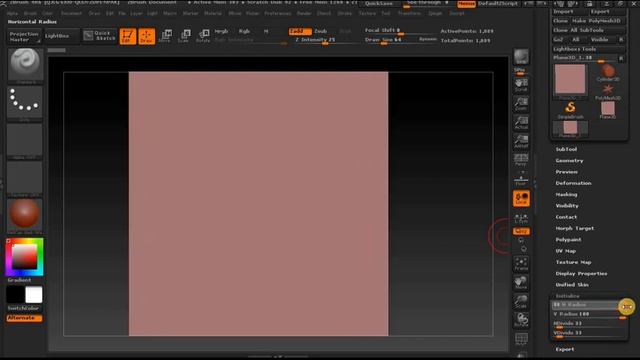Select the Rotate icon in right shelf
The height and width of the screenshot is (360, 640).
click(x=521, y=320)
